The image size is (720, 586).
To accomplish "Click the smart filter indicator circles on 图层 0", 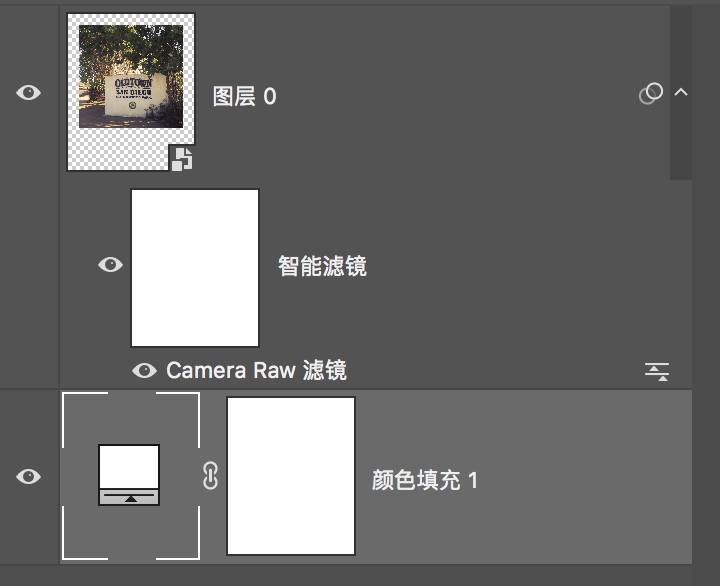I will [x=651, y=94].
